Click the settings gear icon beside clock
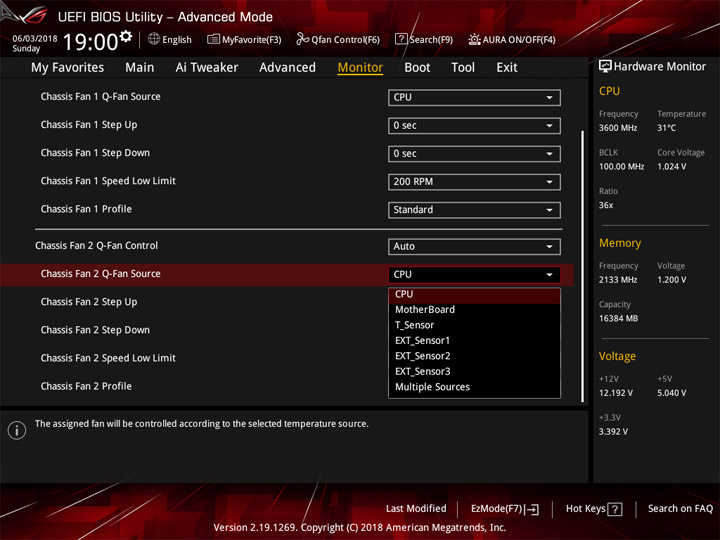Screen dimensions: 720x540 [x=126, y=36]
